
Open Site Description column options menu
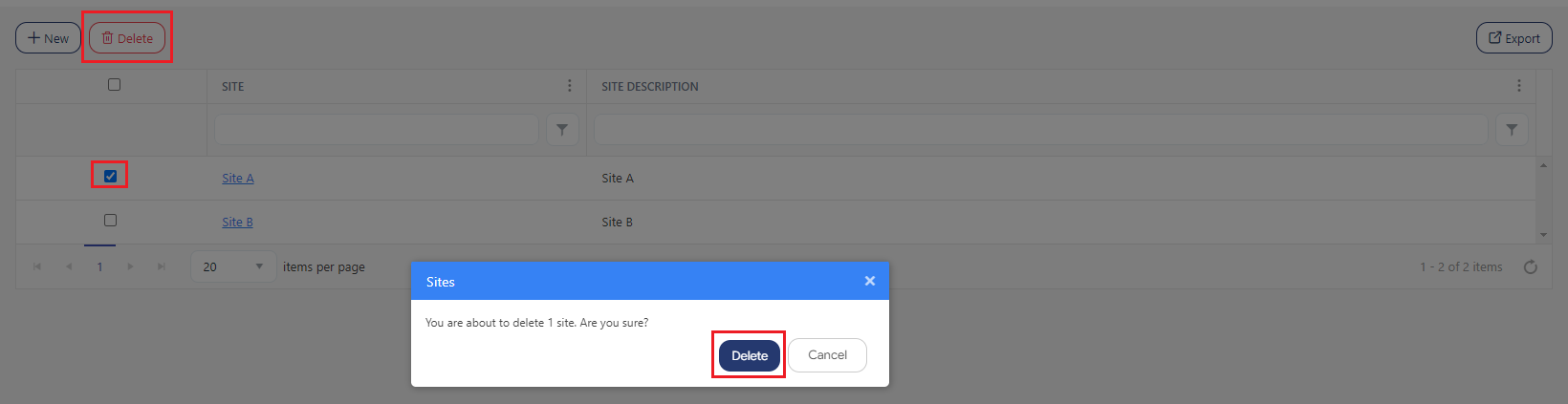pyautogui.click(x=1518, y=86)
